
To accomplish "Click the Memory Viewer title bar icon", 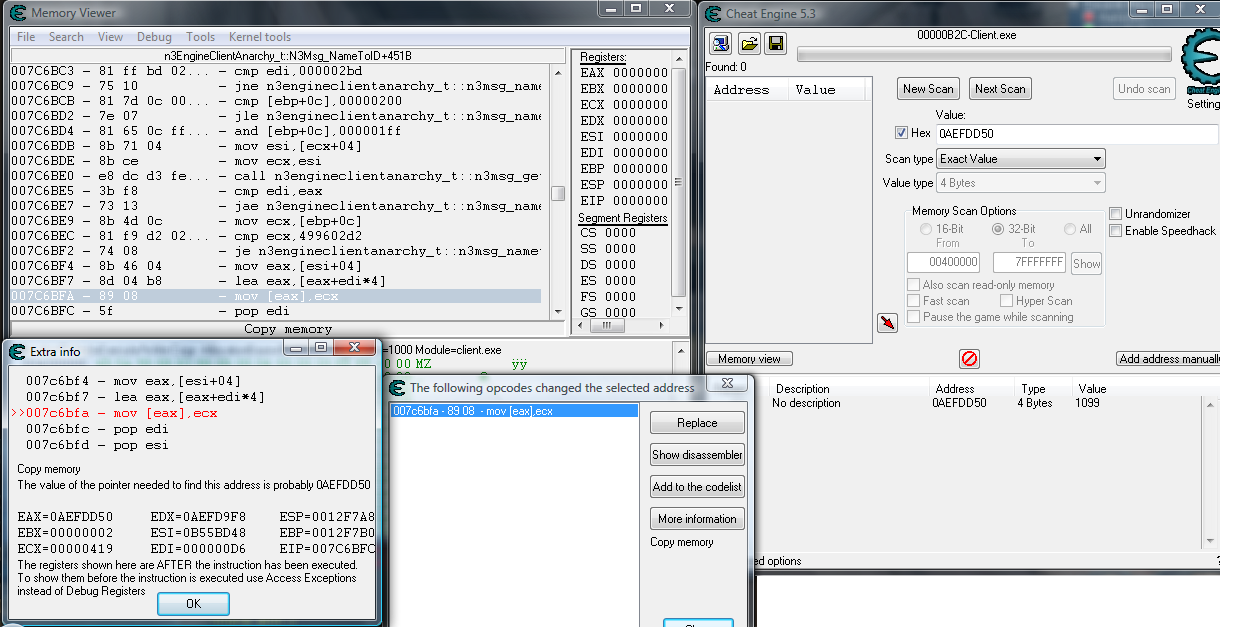I will [19, 13].
